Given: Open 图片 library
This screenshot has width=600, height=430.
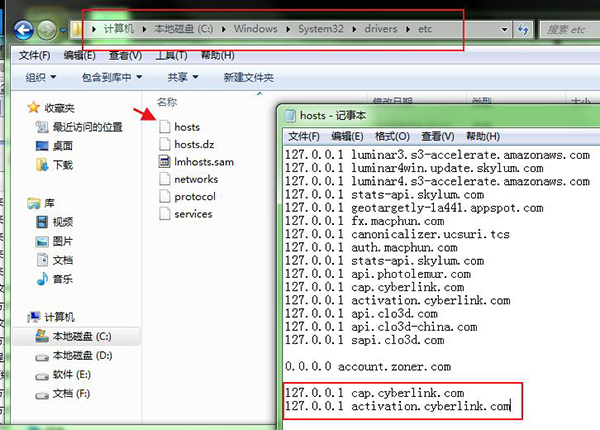Looking at the screenshot, I should click(54, 241).
